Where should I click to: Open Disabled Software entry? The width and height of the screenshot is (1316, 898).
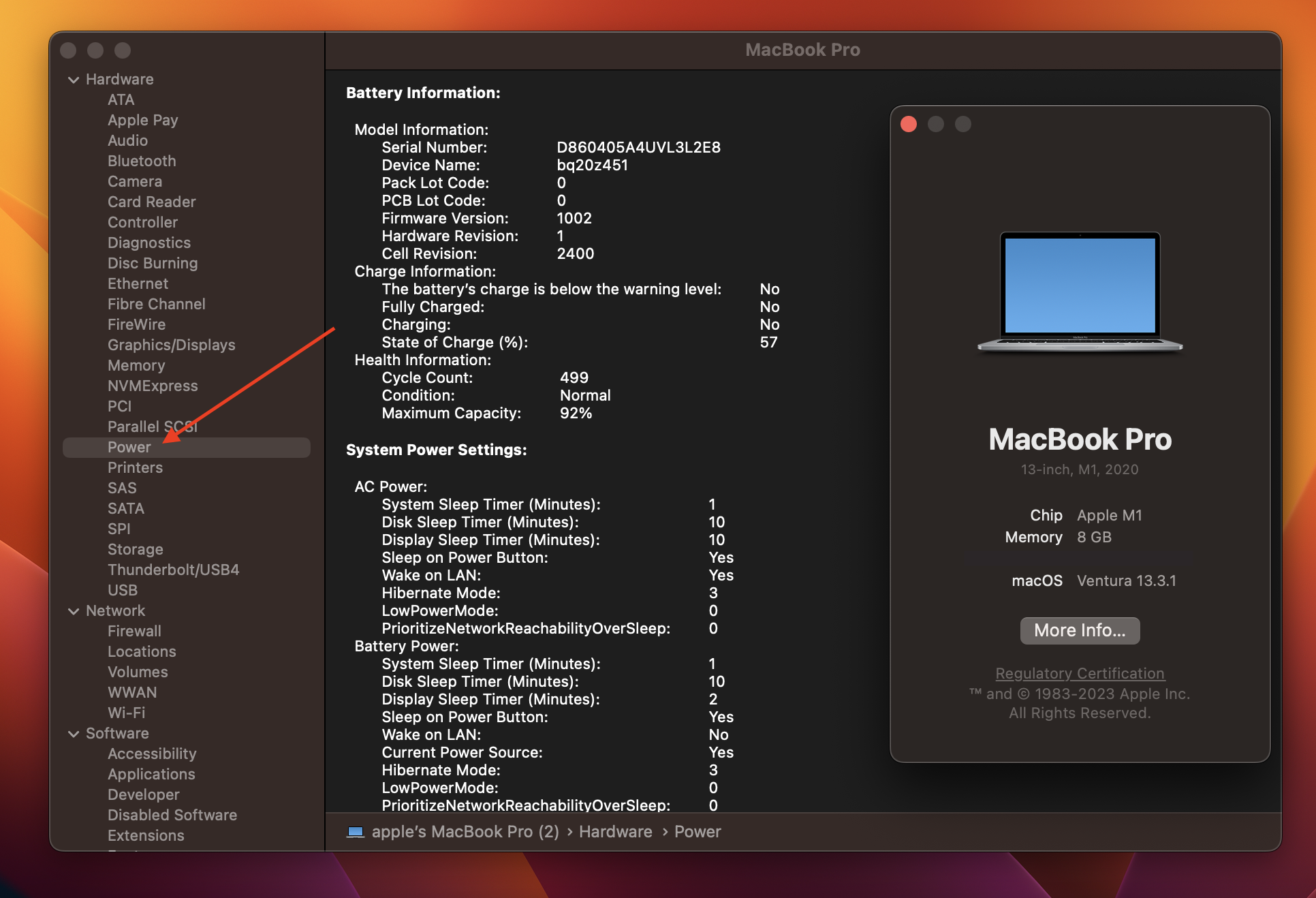coord(172,815)
